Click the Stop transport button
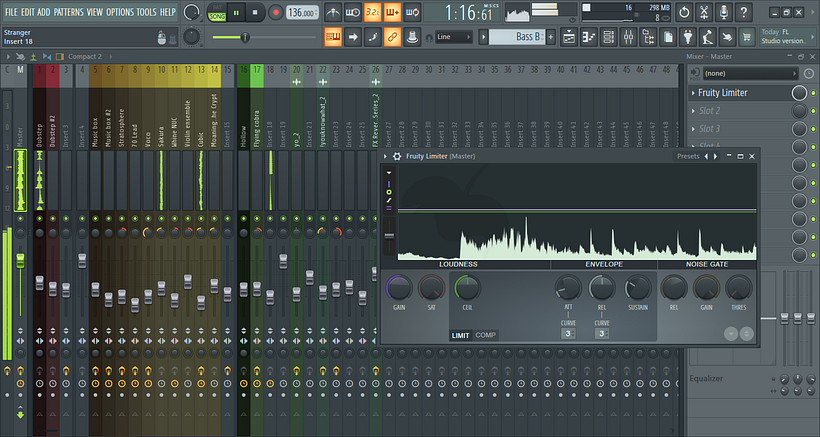820x437 pixels. point(255,13)
